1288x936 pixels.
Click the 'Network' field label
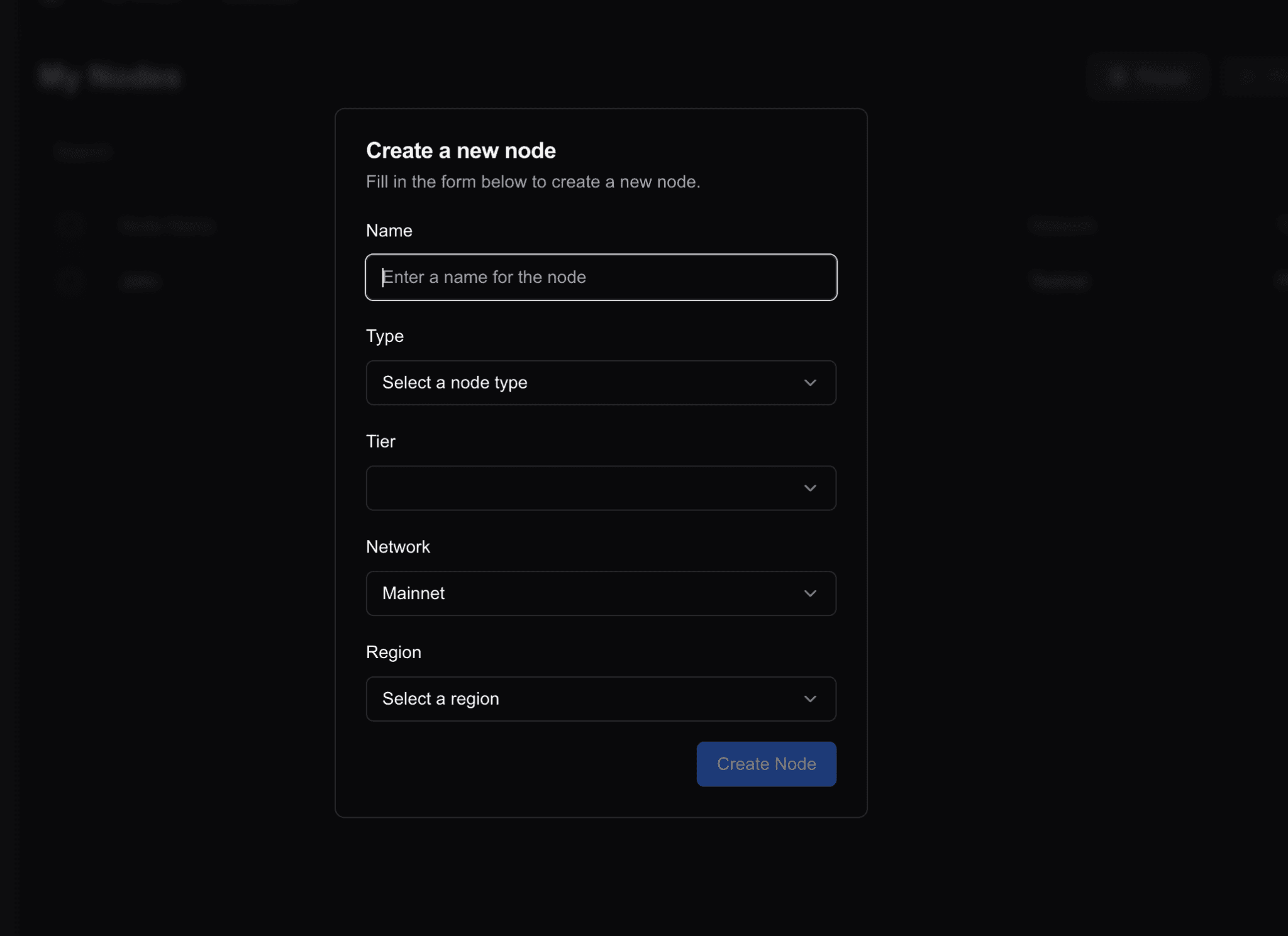397,547
